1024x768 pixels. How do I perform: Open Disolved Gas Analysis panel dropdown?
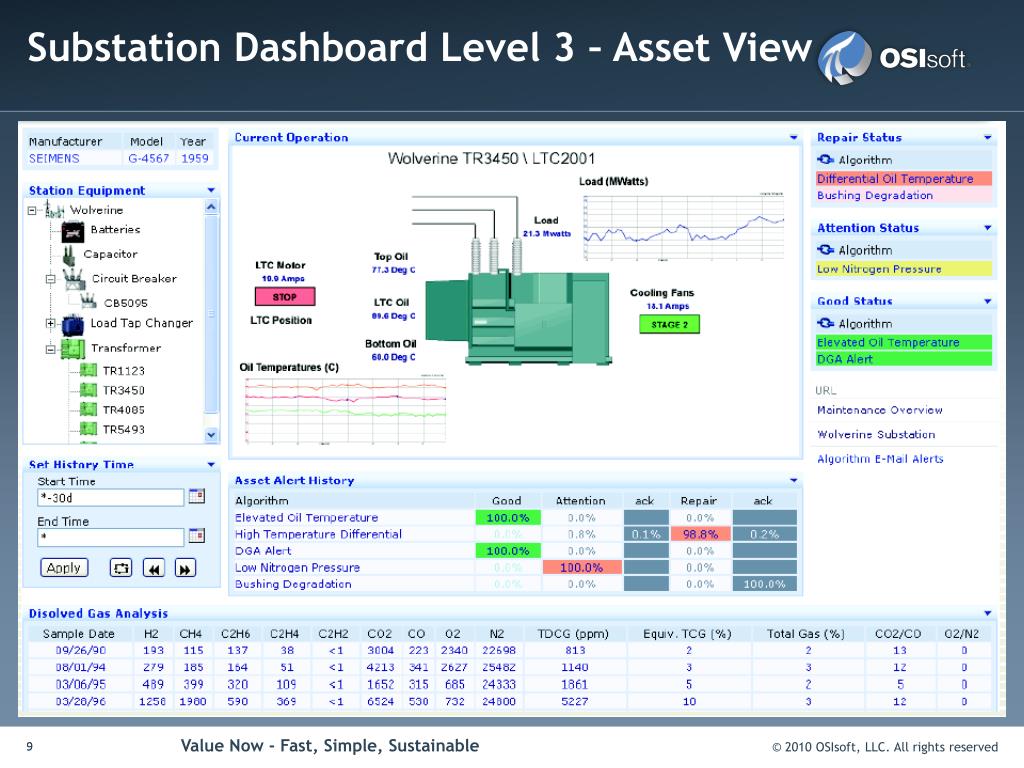(987, 613)
